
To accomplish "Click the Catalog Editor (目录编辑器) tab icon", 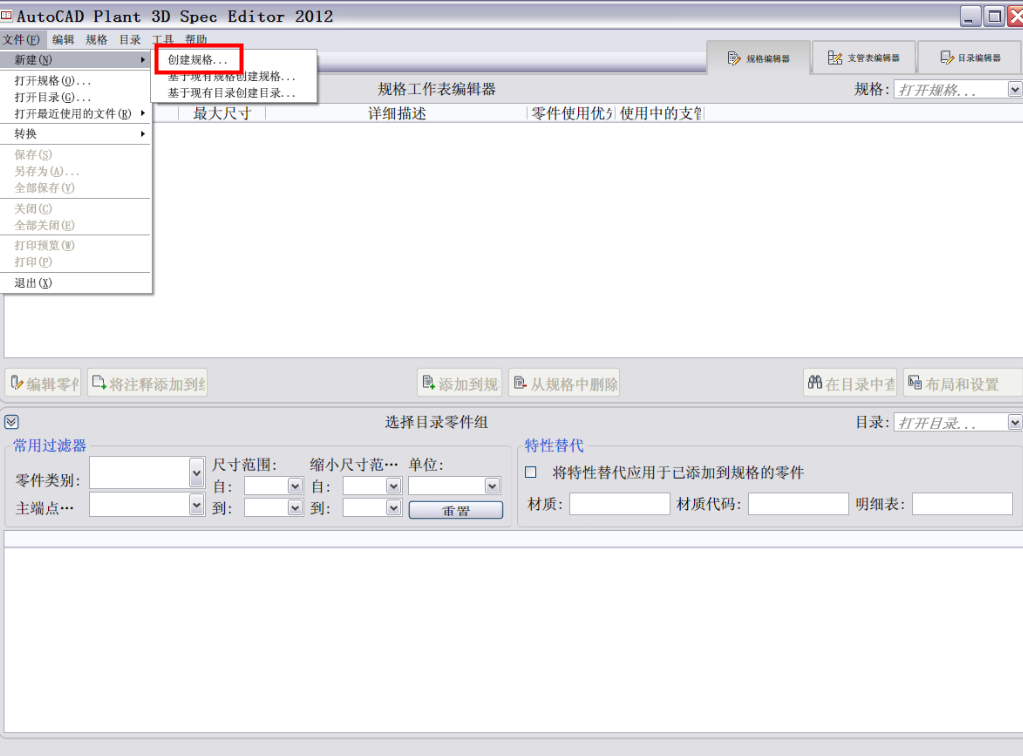I will pos(947,58).
